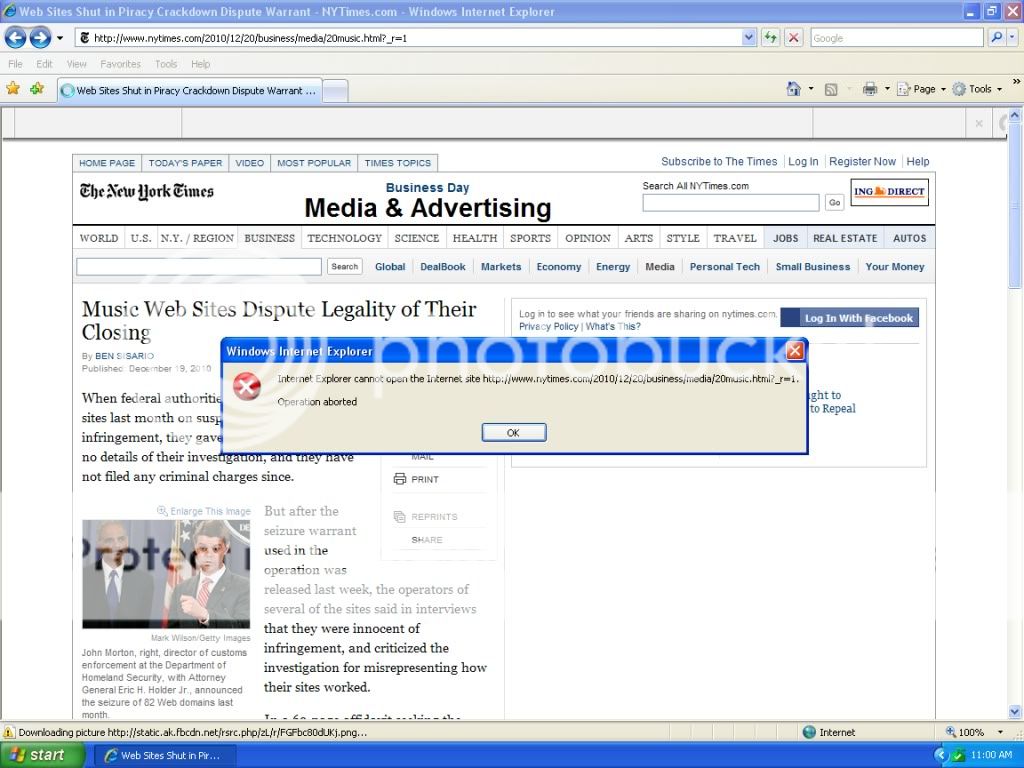The height and width of the screenshot is (768, 1024).
Task: Click the Home page icon
Action: [794, 89]
